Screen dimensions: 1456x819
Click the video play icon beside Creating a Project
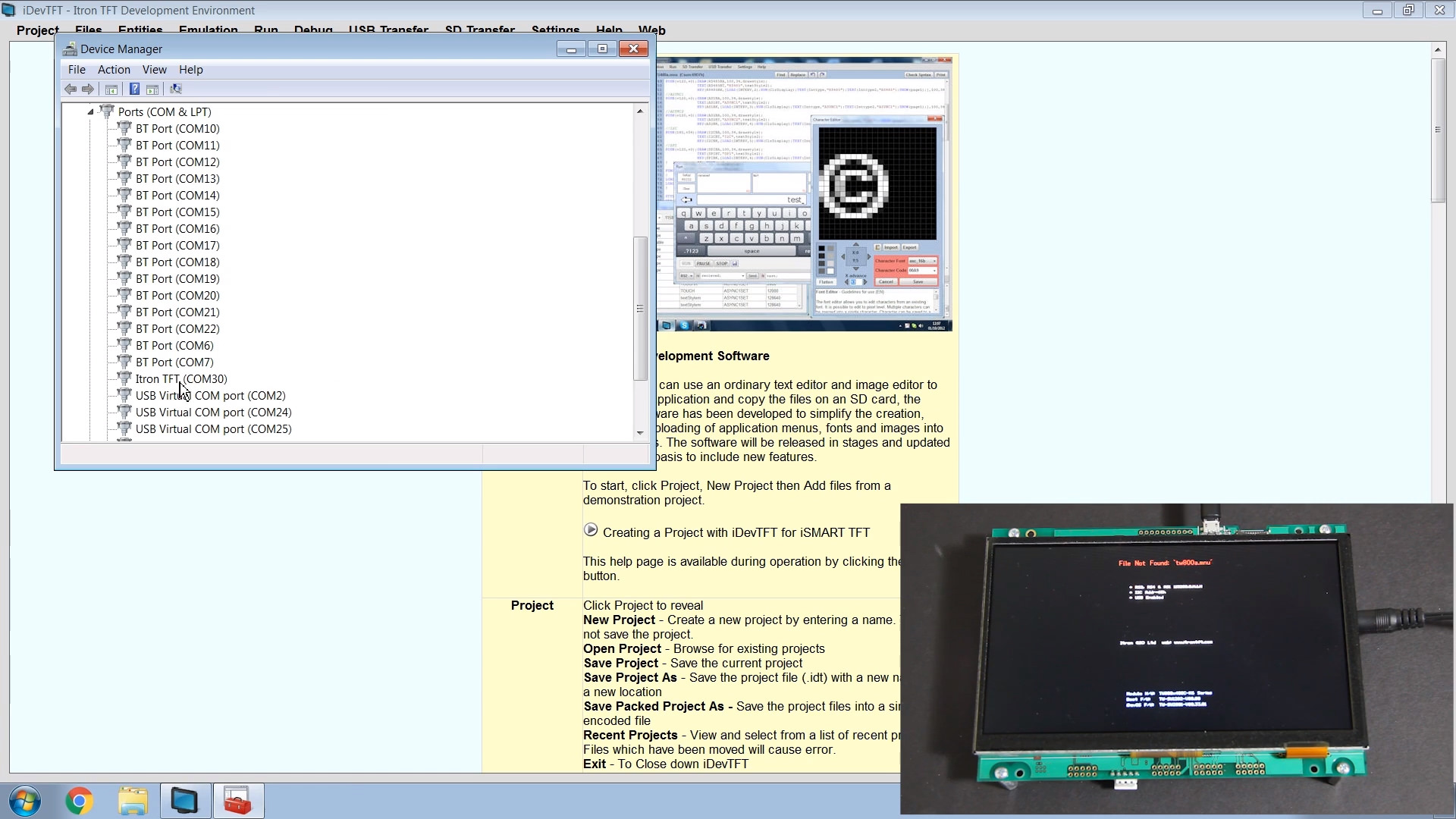pyautogui.click(x=591, y=530)
